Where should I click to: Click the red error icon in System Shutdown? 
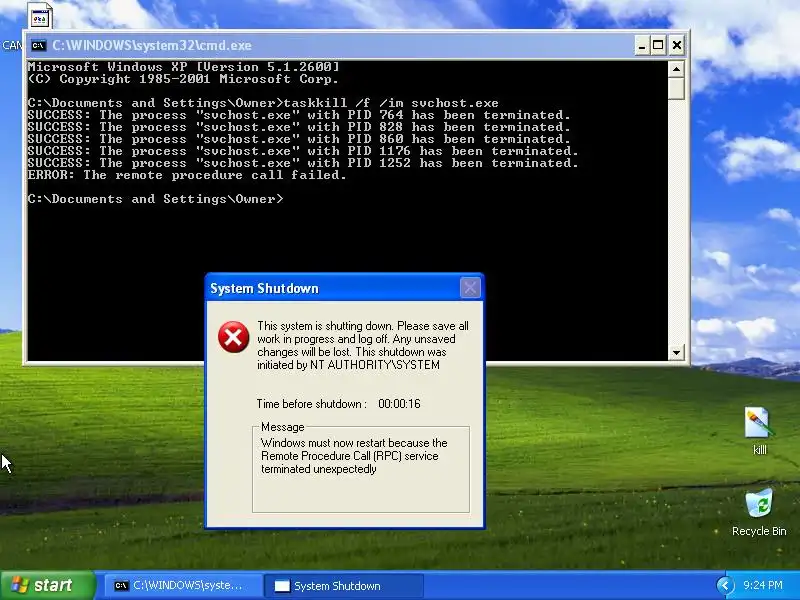point(234,337)
